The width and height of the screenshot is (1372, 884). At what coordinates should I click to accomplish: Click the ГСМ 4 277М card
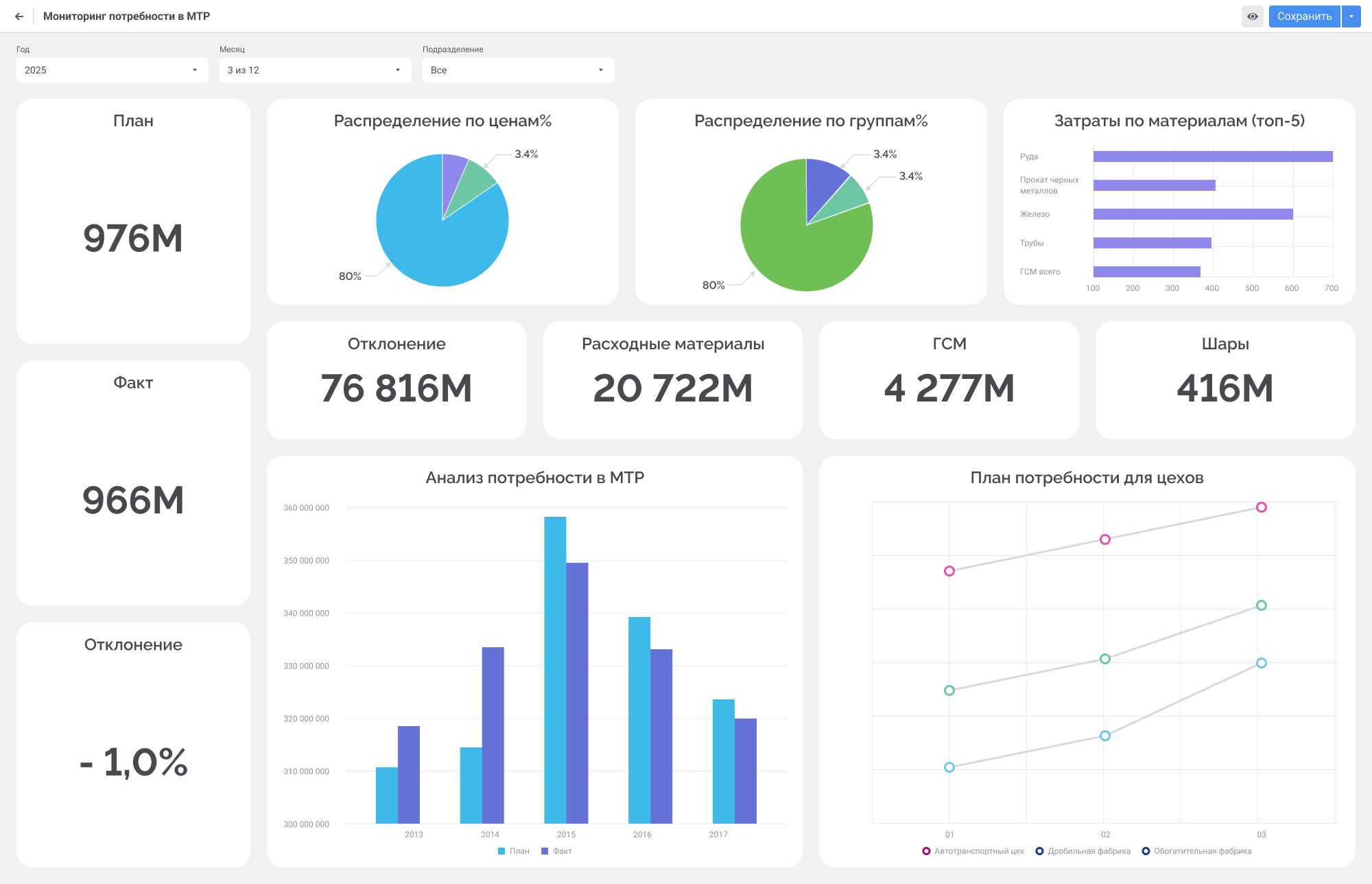949,380
